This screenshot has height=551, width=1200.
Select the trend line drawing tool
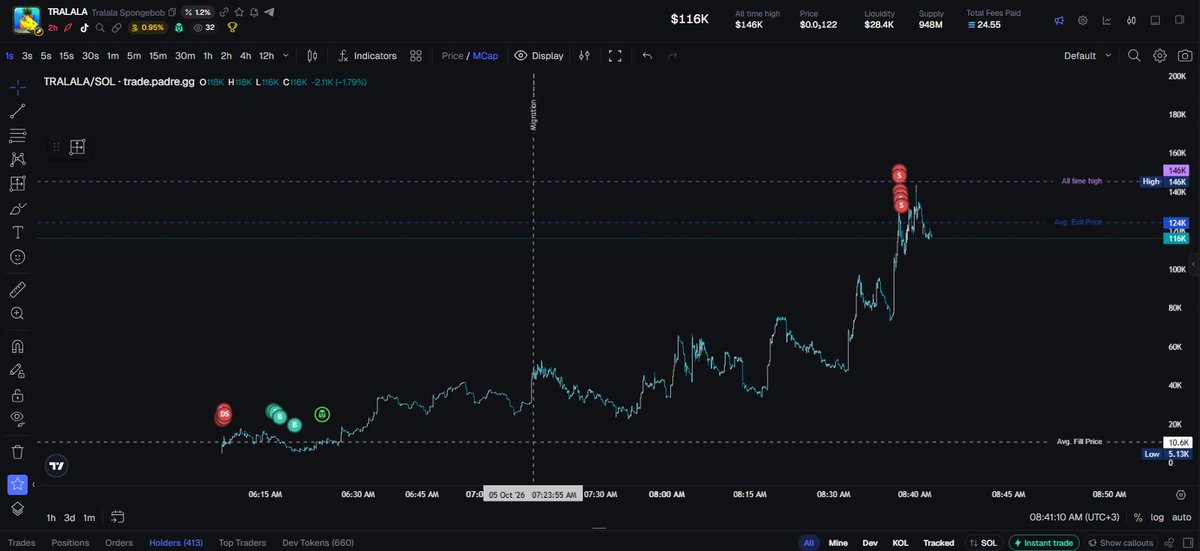tap(17, 111)
